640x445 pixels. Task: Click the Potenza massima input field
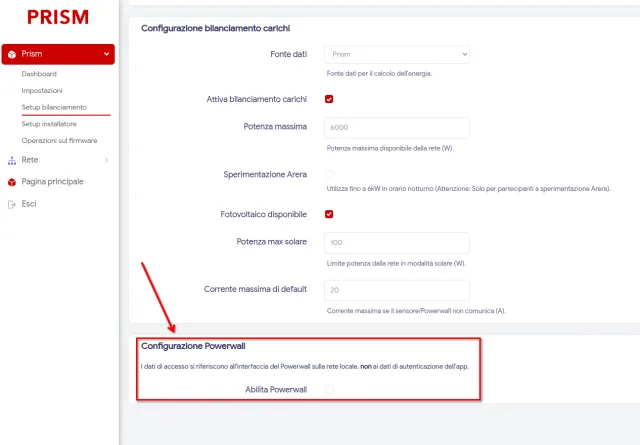click(x=397, y=128)
